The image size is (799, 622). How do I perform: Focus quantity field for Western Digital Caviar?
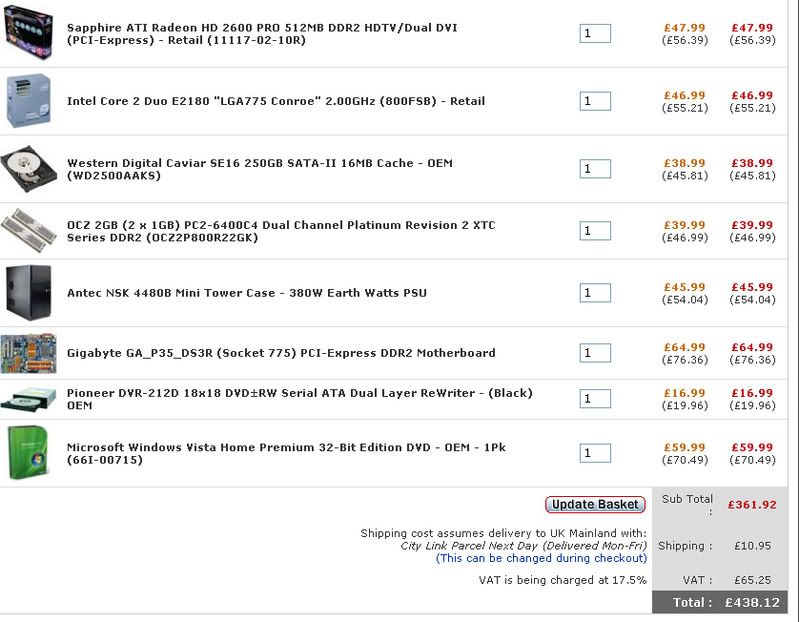(x=595, y=169)
